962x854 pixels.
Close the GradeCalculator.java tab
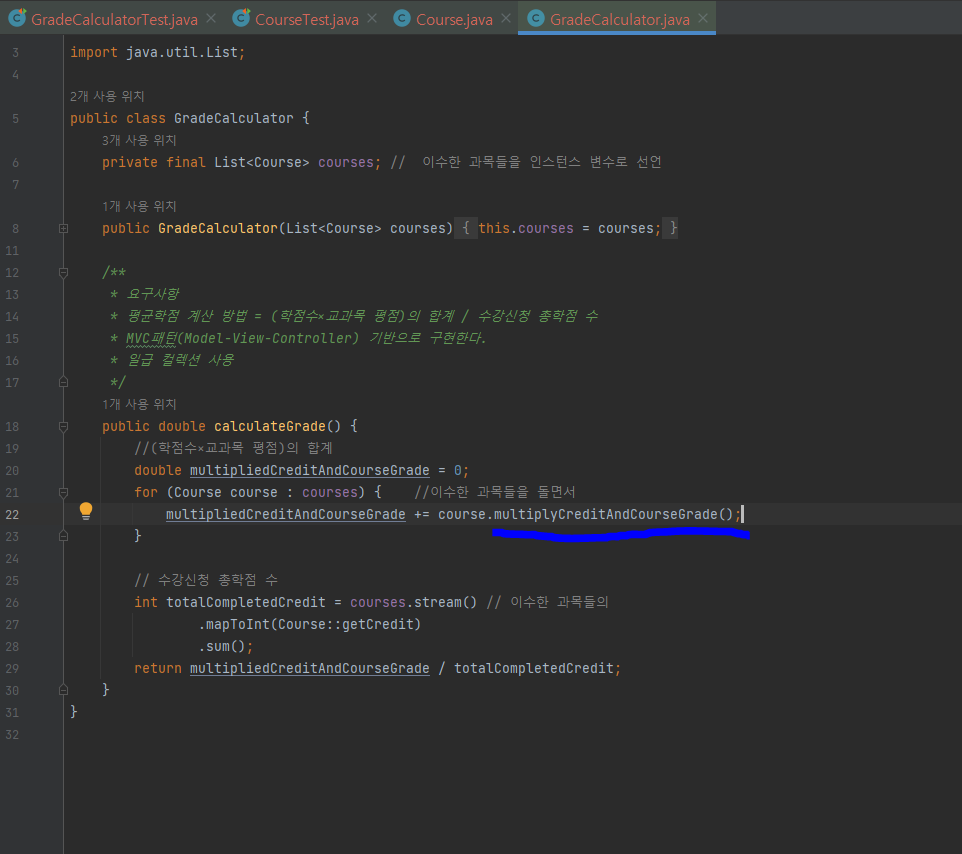[x=703, y=18]
